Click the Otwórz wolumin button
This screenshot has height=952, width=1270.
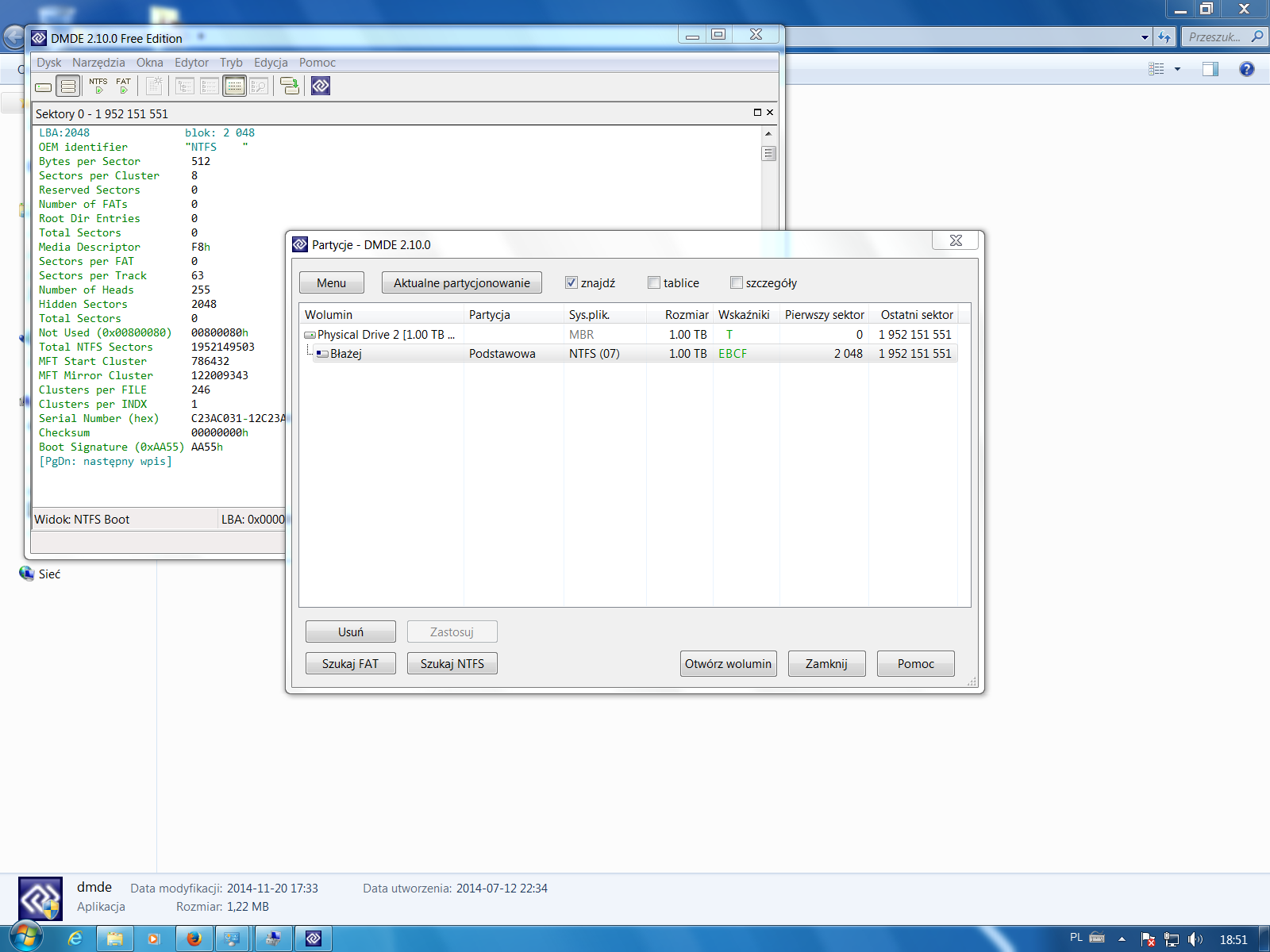(729, 664)
